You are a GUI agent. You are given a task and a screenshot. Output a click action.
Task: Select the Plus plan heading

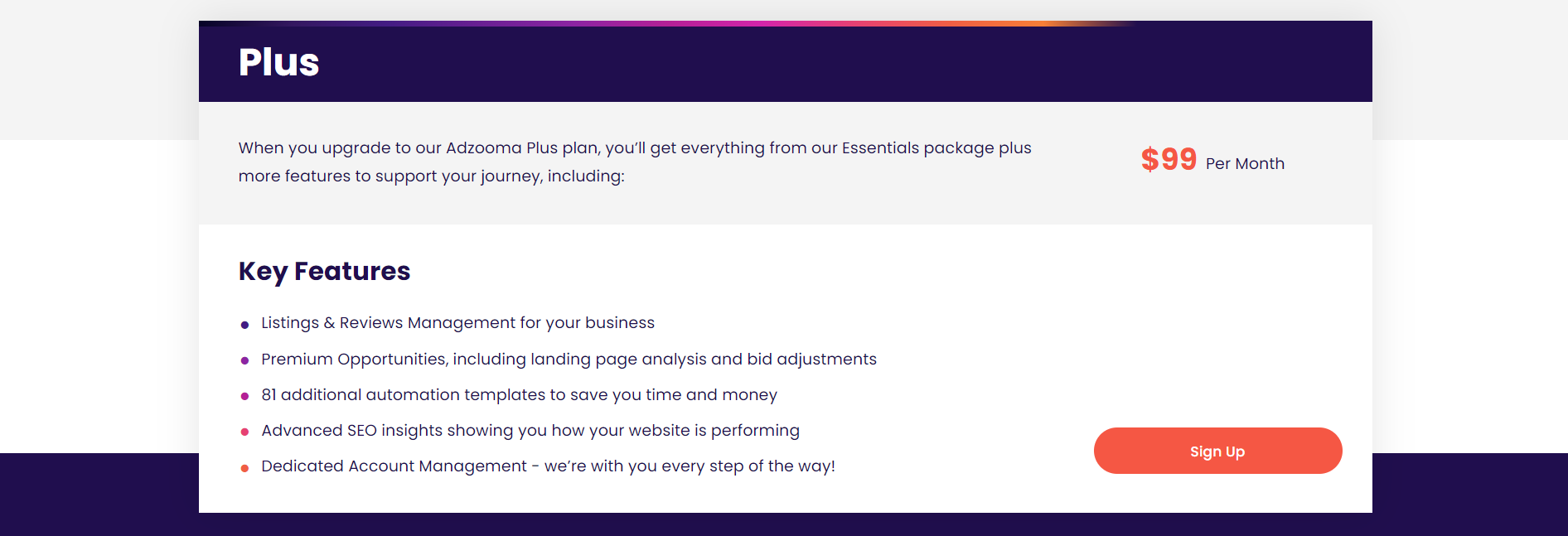(278, 62)
